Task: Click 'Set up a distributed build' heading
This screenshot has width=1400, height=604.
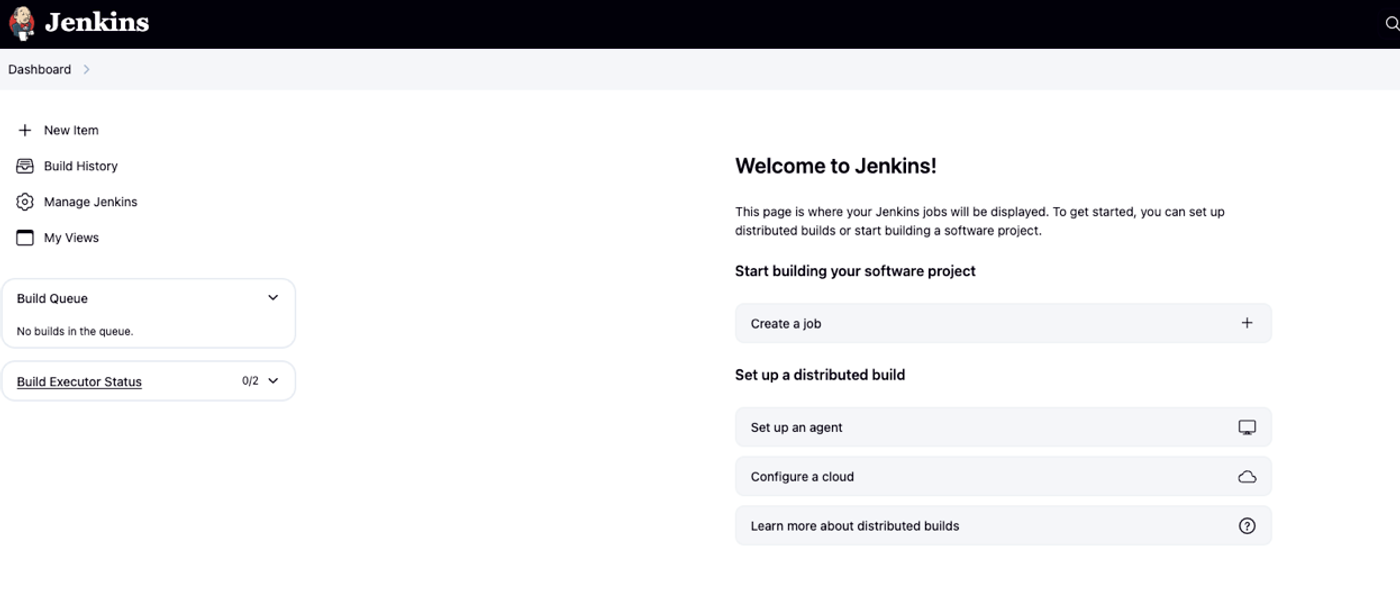Action: tap(820, 375)
